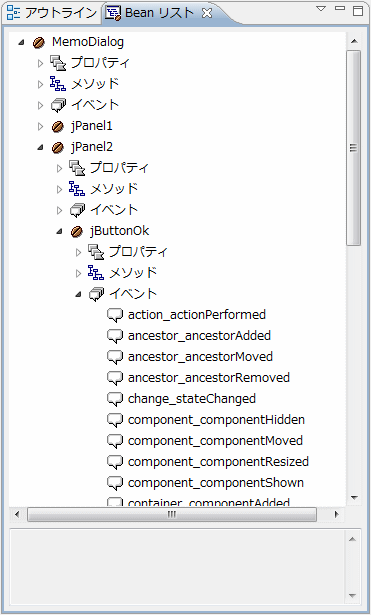
Task: Expand the プロパティ node under MemoDialog
Action: pyautogui.click(x=40, y=63)
